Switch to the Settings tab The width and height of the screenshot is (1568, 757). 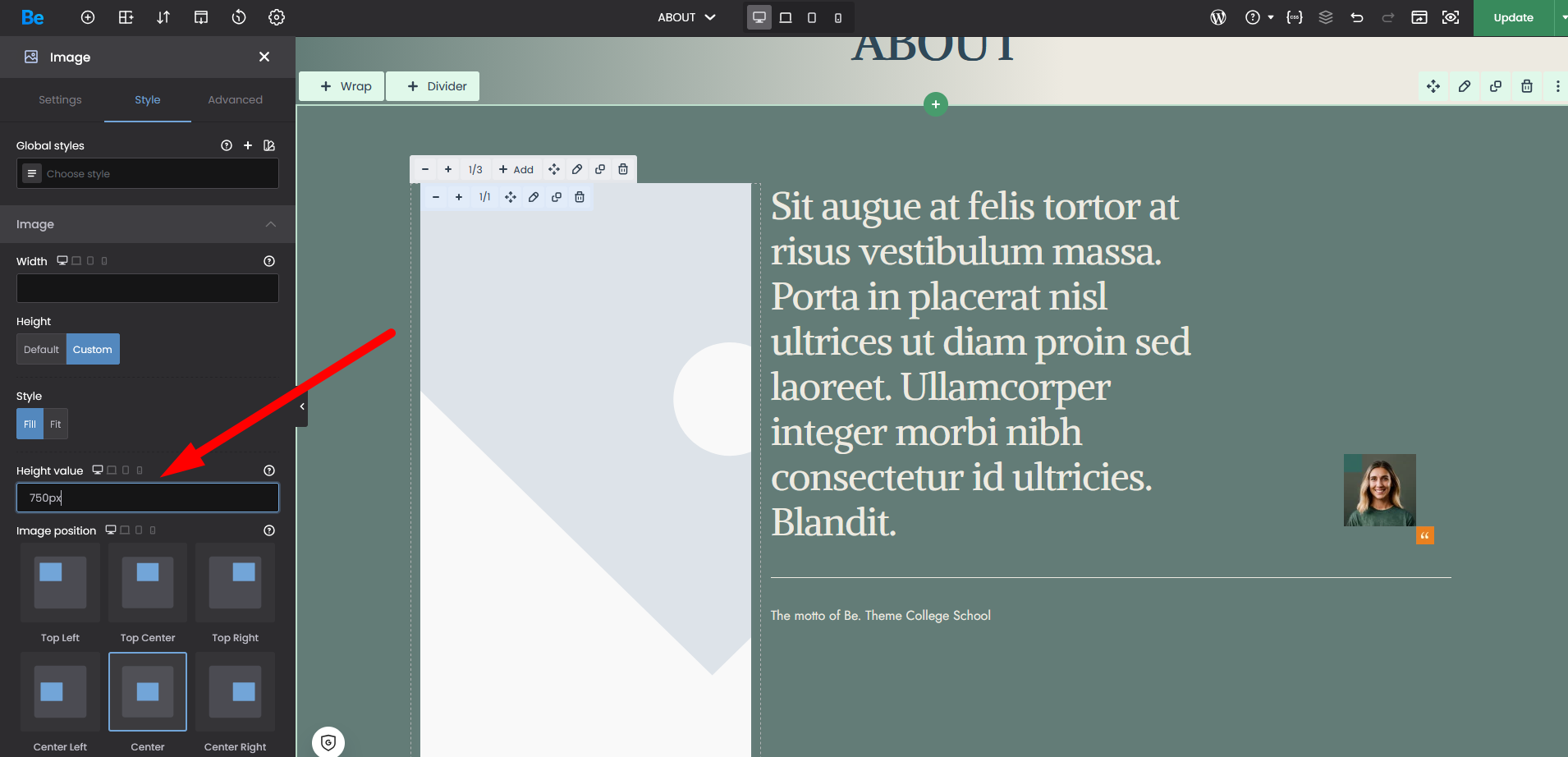pyautogui.click(x=60, y=100)
